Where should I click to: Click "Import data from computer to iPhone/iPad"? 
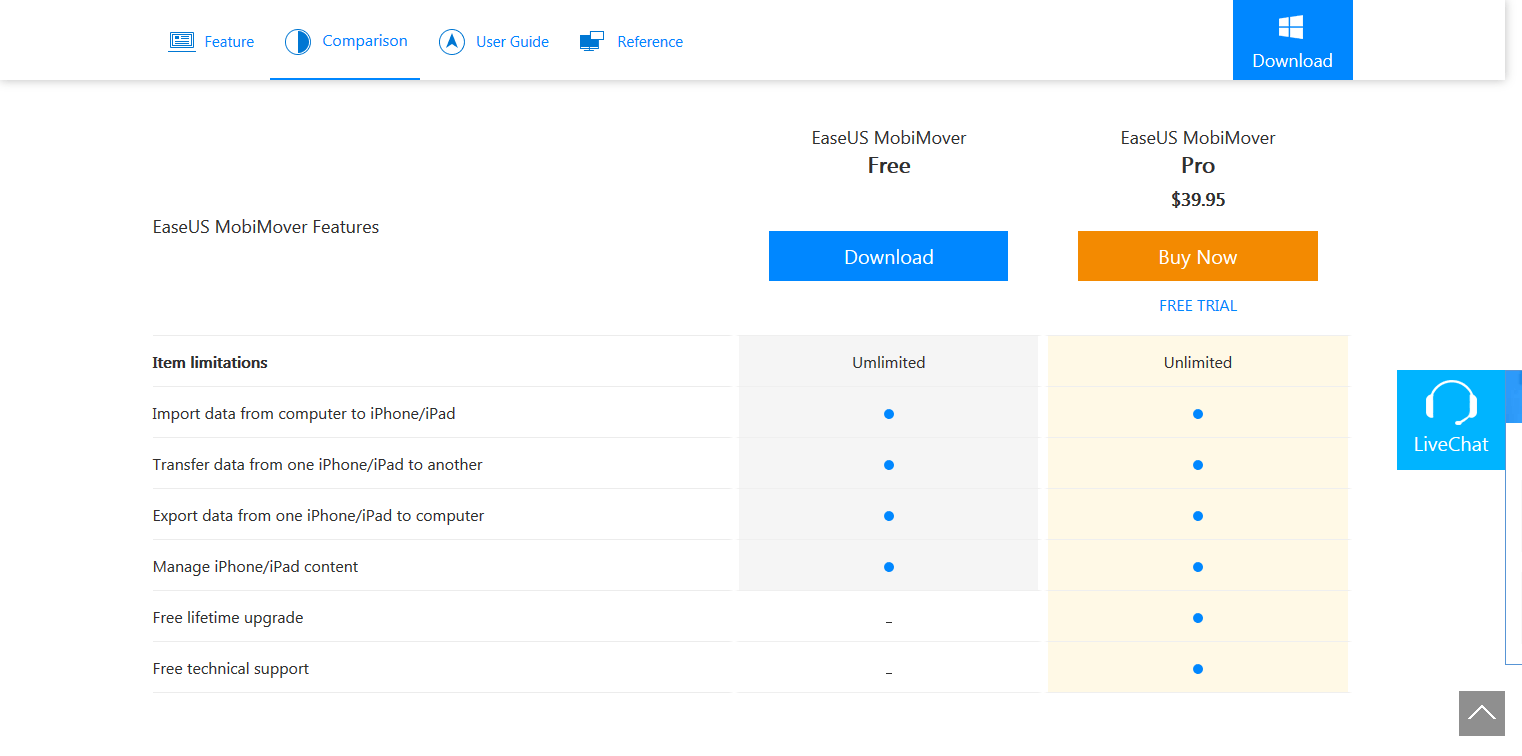(x=304, y=413)
